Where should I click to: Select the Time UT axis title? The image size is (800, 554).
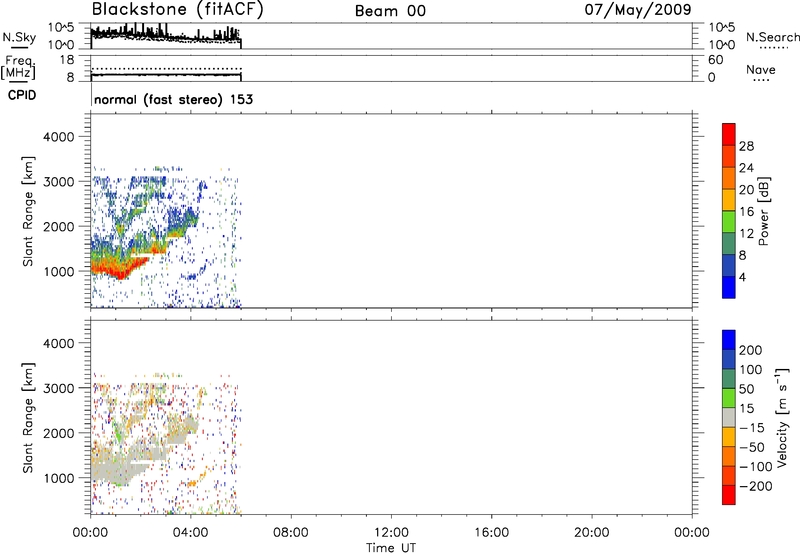[391, 548]
